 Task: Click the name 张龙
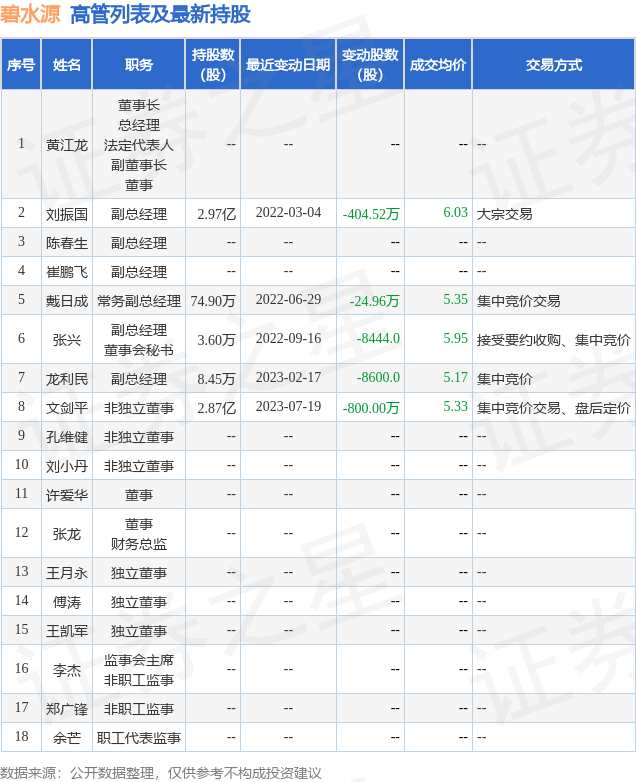pos(67,534)
